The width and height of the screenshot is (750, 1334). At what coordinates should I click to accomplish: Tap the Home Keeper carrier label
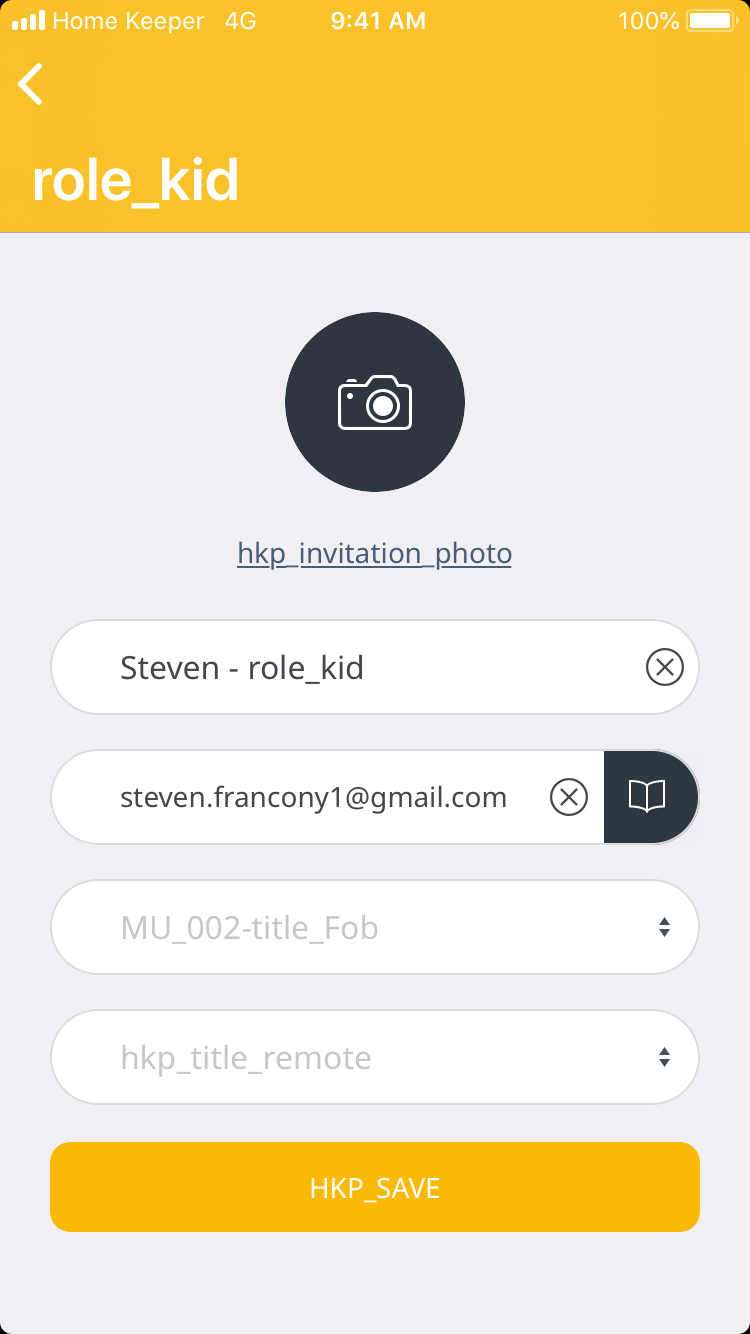pos(128,21)
